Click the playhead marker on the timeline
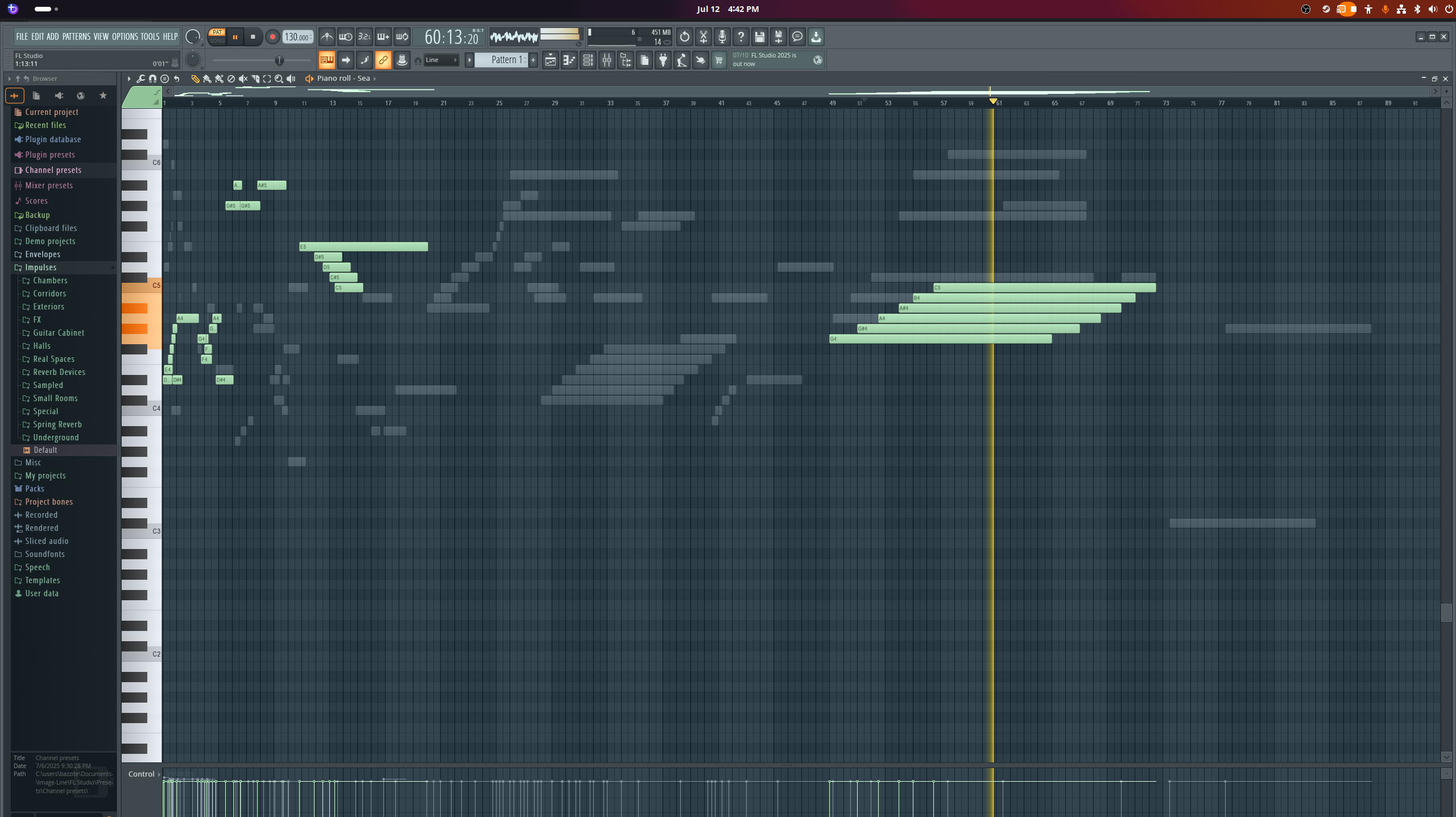This screenshot has width=1456, height=817. point(993,101)
